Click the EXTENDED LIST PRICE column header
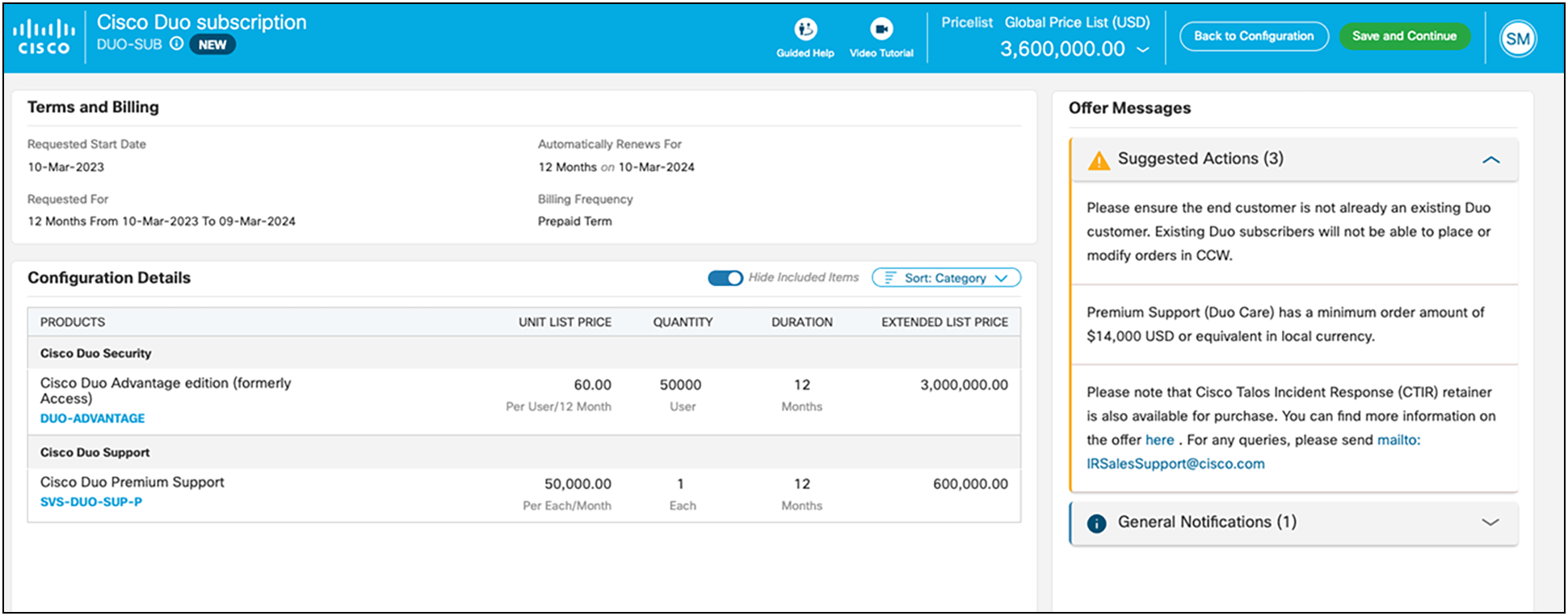 944,322
